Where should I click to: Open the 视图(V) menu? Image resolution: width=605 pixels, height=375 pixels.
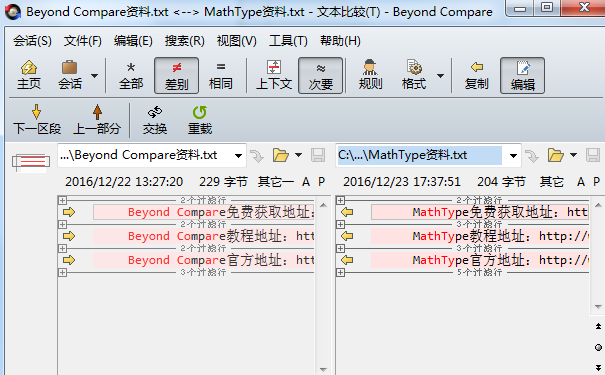pos(236,41)
